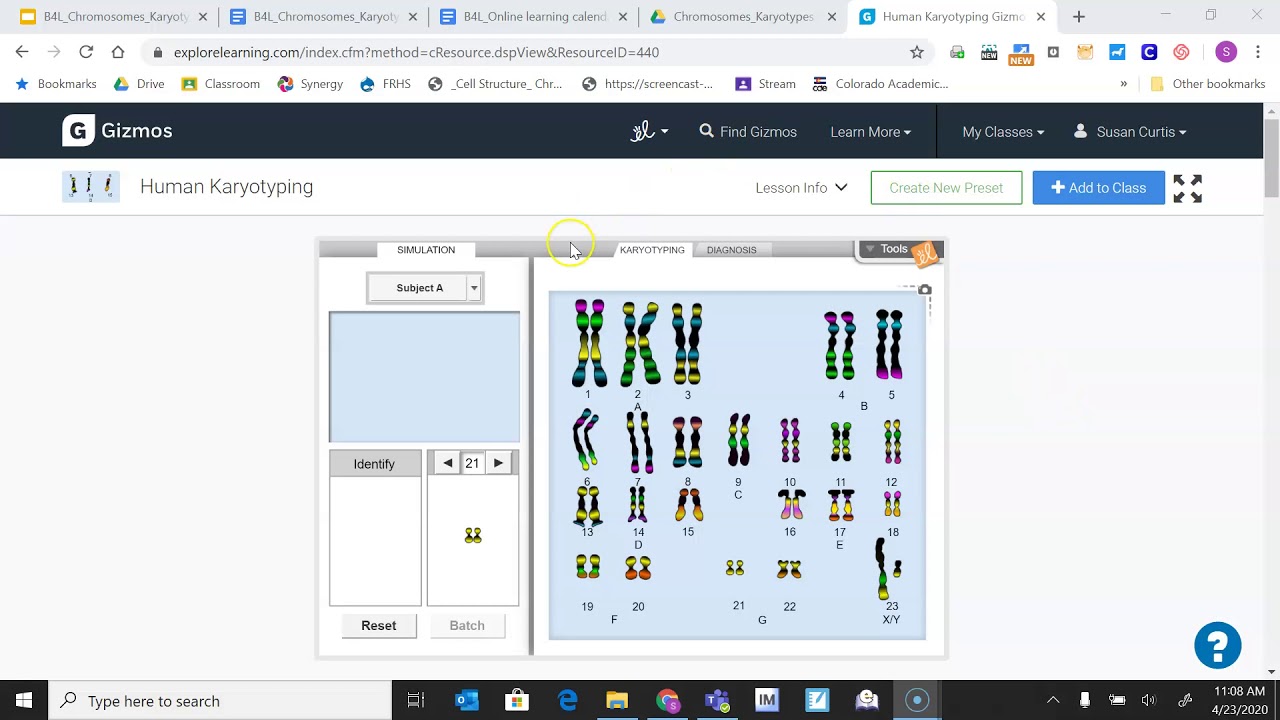This screenshot has height=720, width=1280.
Task: Open a new browser tab
Action: coord(1078,17)
